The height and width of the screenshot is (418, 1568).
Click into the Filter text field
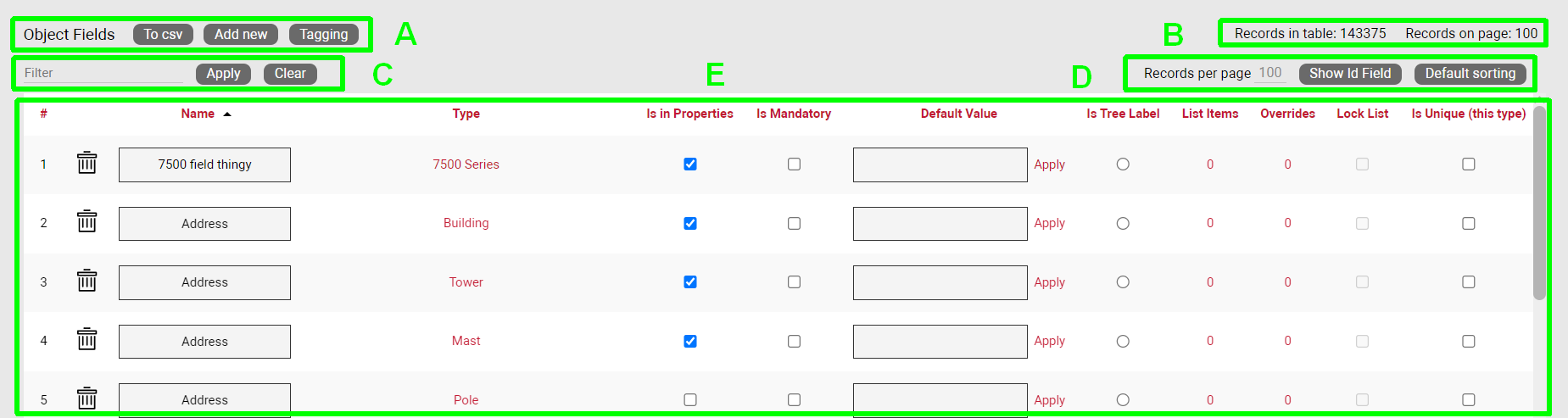coord(103,73)
